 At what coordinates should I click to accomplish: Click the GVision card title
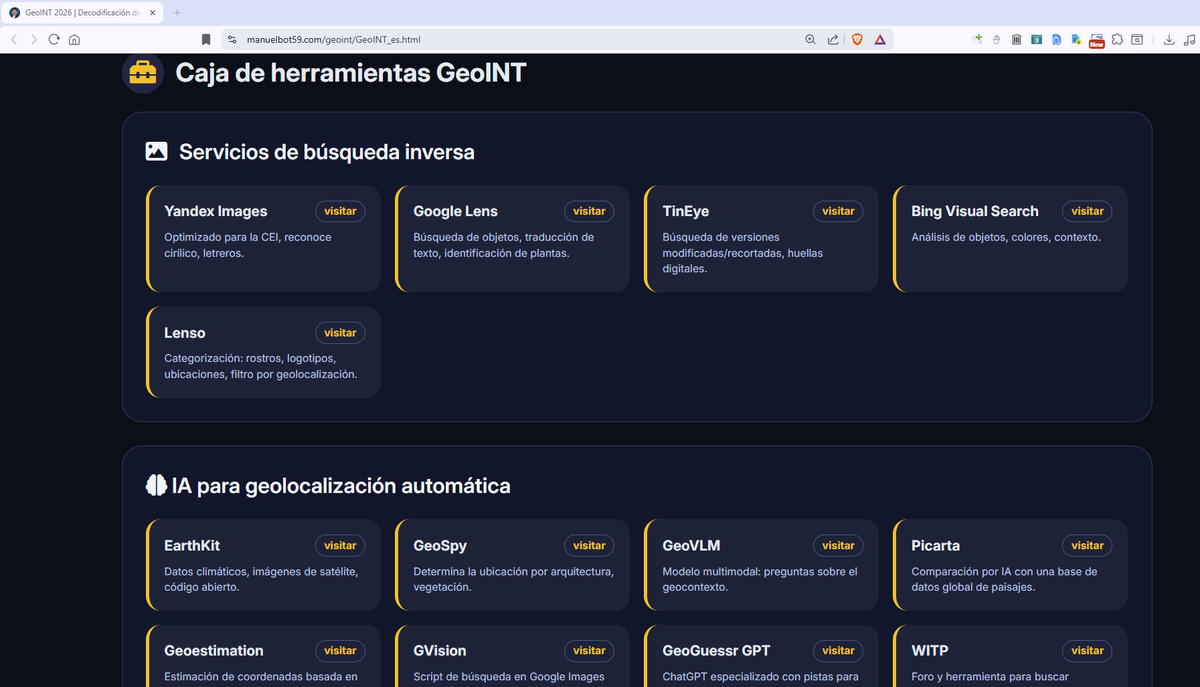coord(440,651)
